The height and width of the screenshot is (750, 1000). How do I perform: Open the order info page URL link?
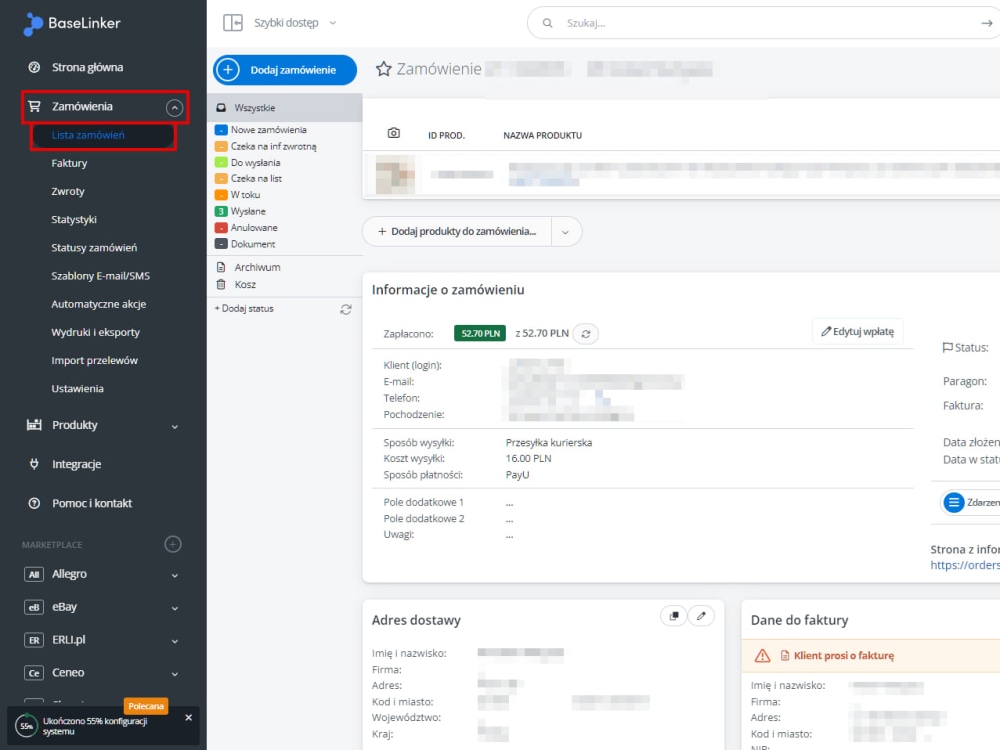coord(964,565)
